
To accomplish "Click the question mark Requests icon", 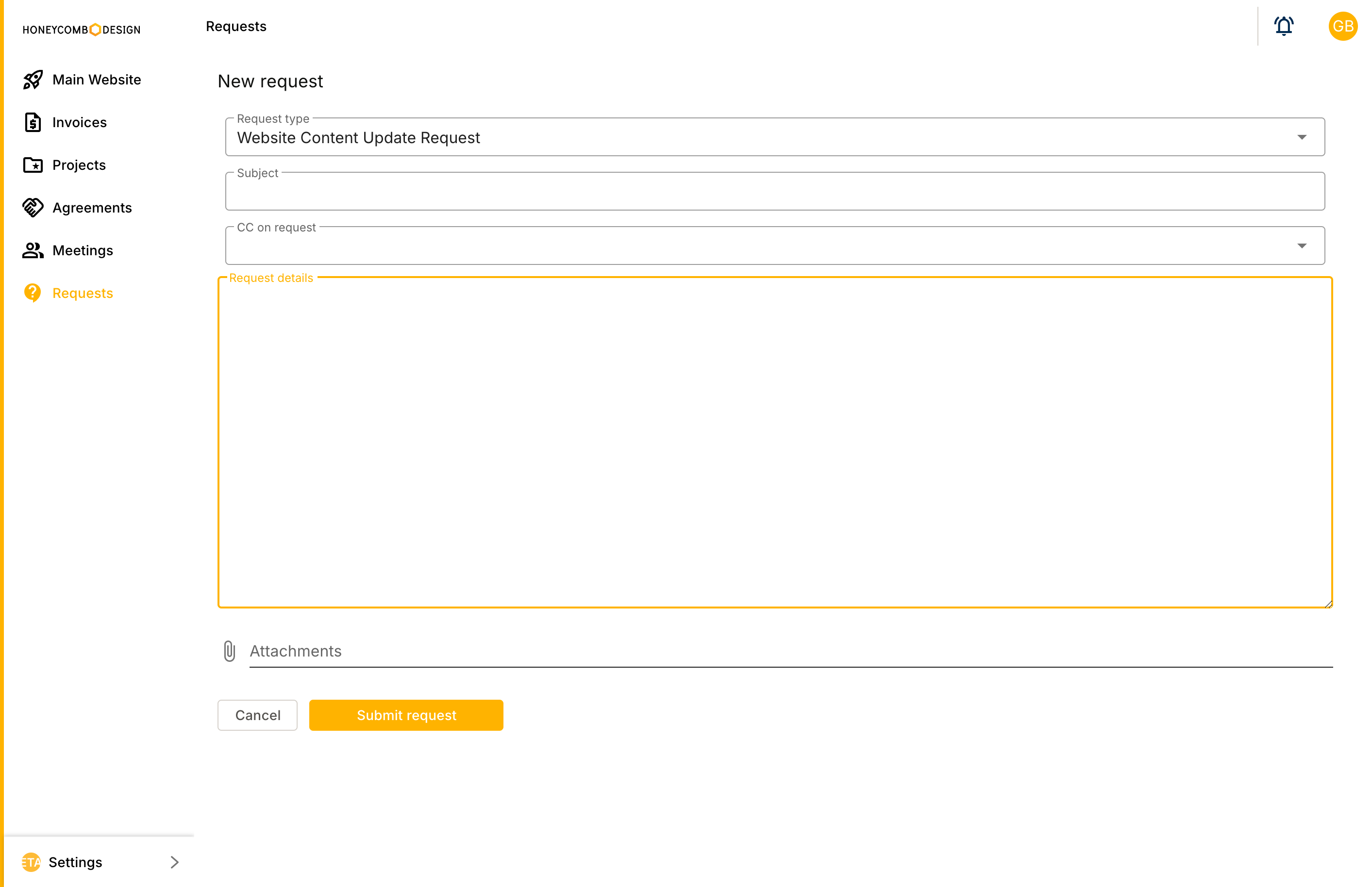I will [33, 293].
